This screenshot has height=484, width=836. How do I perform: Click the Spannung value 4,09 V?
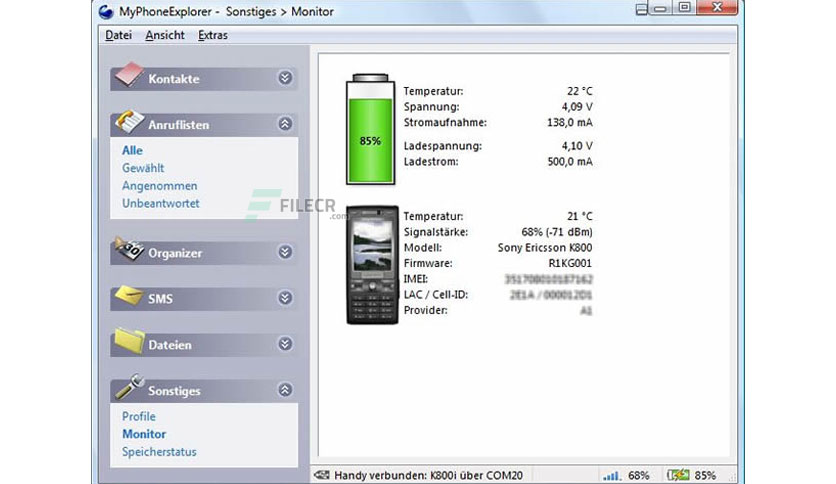click(577, 107)
